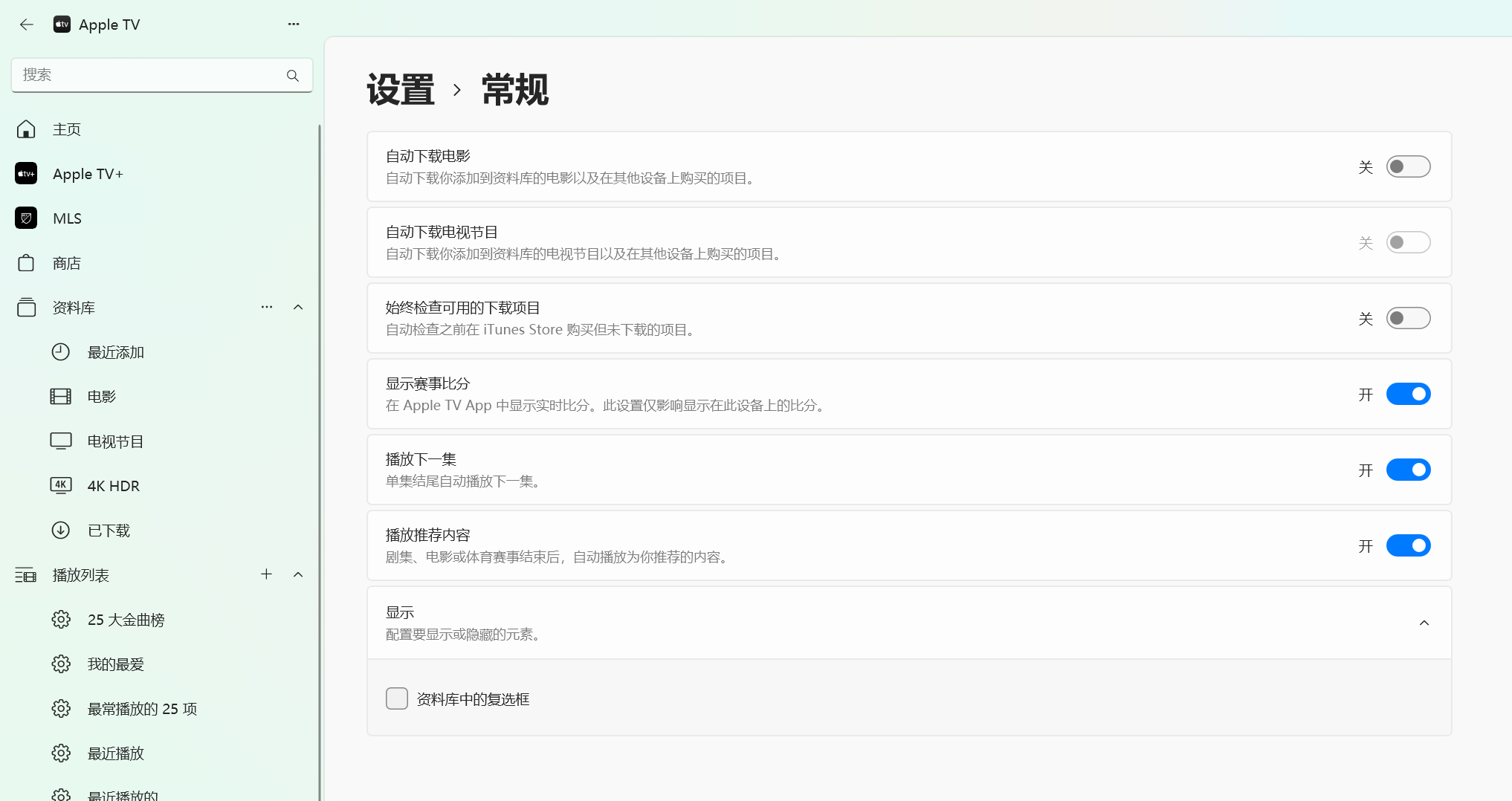Open 已下载 download icon
The image size is (1512, 801).
coord(61,531)
